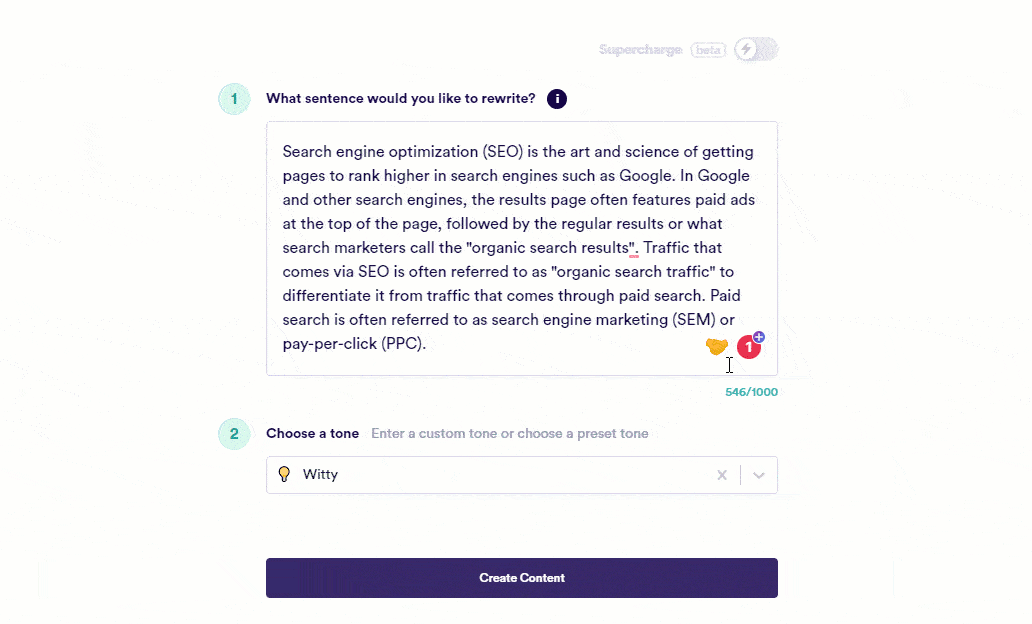Viewport: 1032px width, 624px height.
Task: Expand the tone dropdown chevron
Action: [x=759, y=475]
